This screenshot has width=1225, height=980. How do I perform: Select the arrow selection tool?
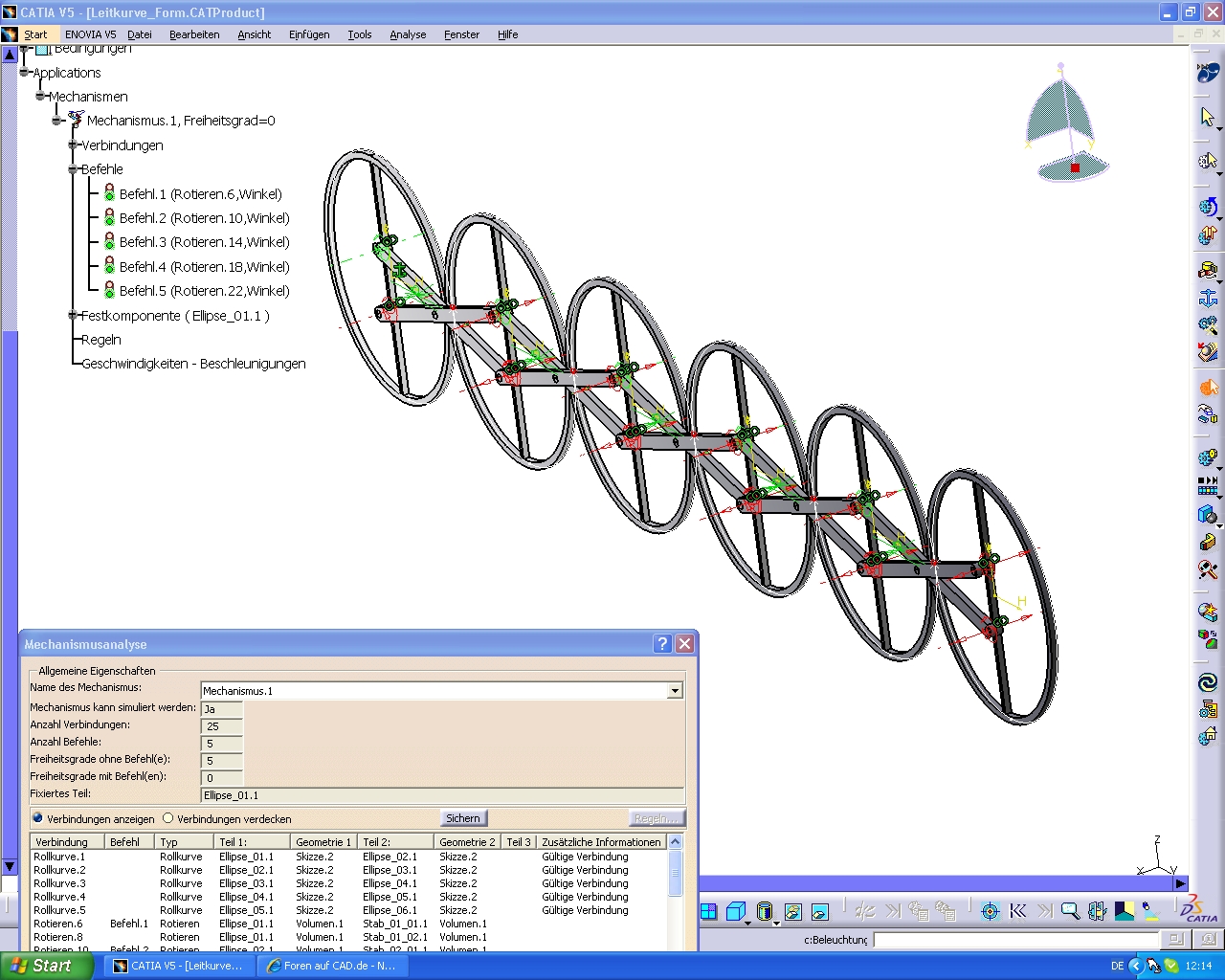click(1208, 117)
